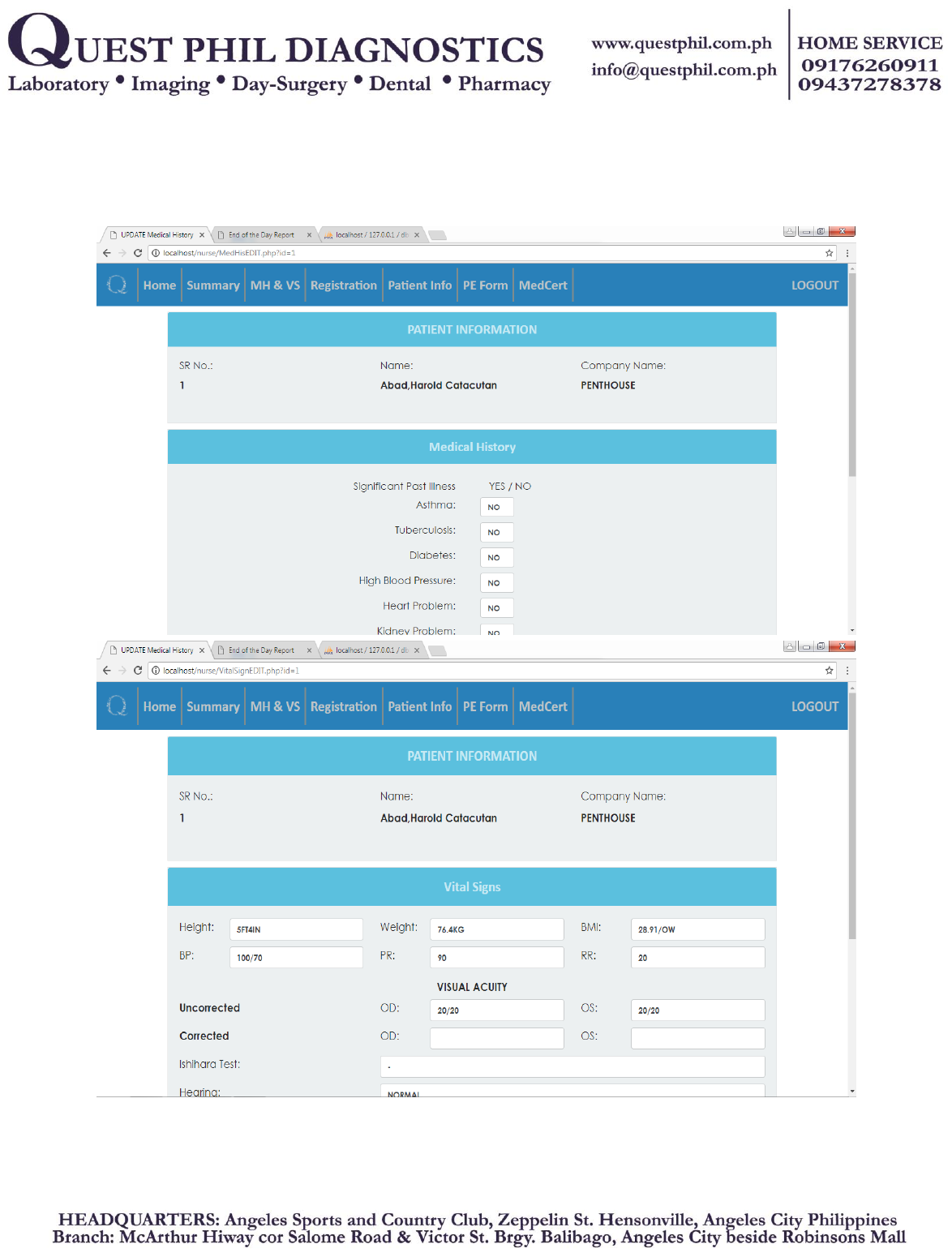This screenshot has height=1257, width=952.
Task: Open MH & VS in the Vital Signs page navbar
Action: (x=275, y=706)
